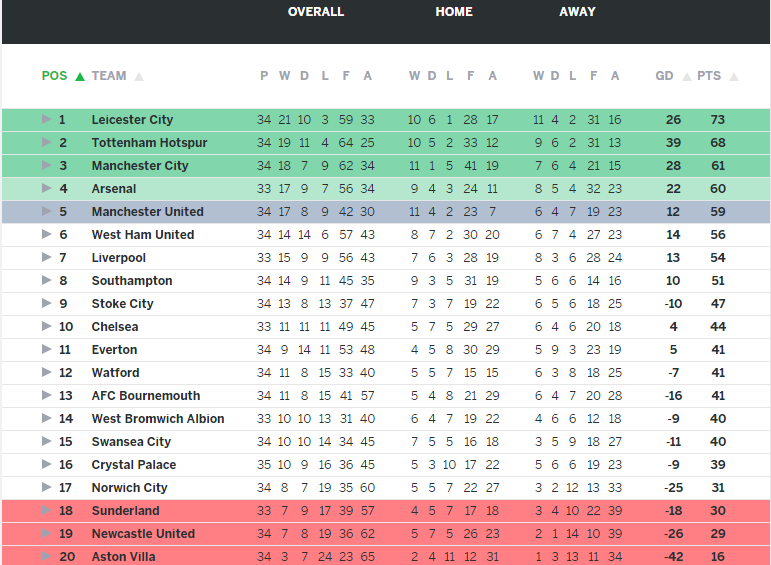Open the Liverpool team link
Screen dimensions: 771x565
[119, 258]
